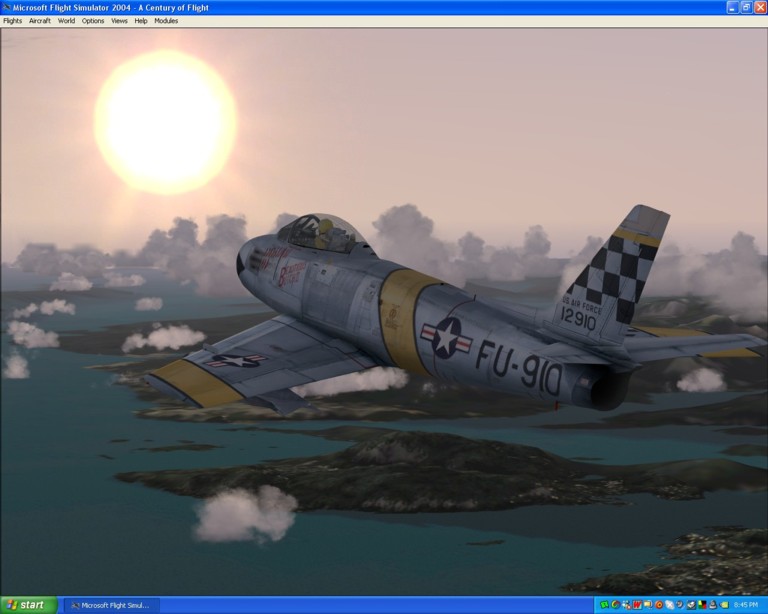Open the Aircraft menu
768x614 pixels.
(39, 20)
